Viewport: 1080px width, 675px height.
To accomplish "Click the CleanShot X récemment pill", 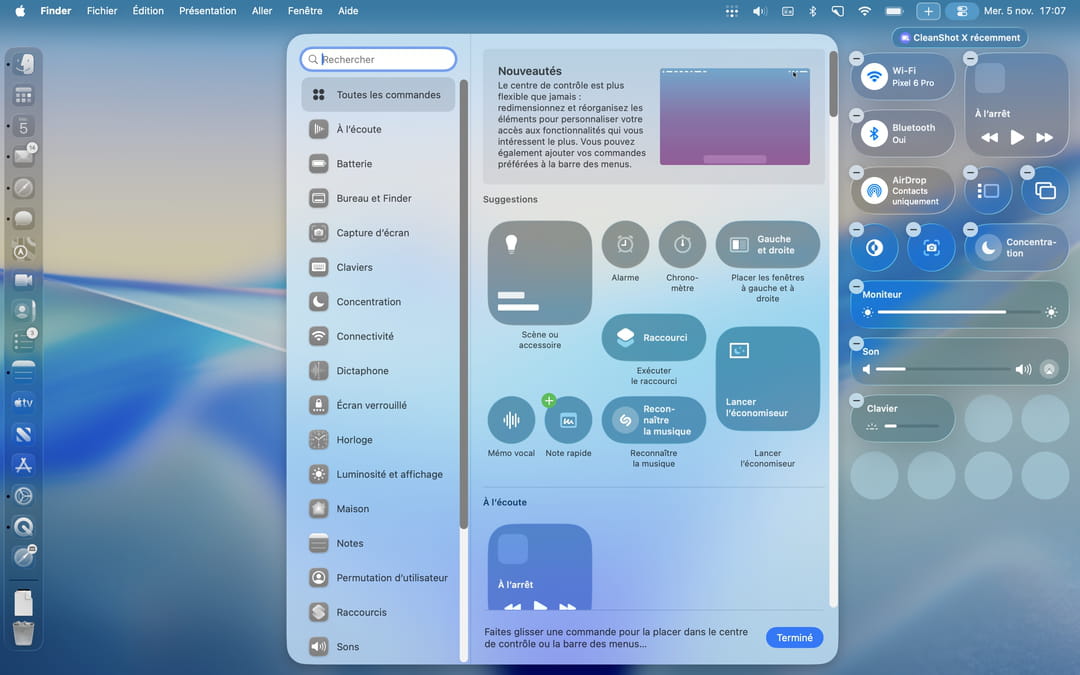I will pyautogui.click(x=960, y=38).
